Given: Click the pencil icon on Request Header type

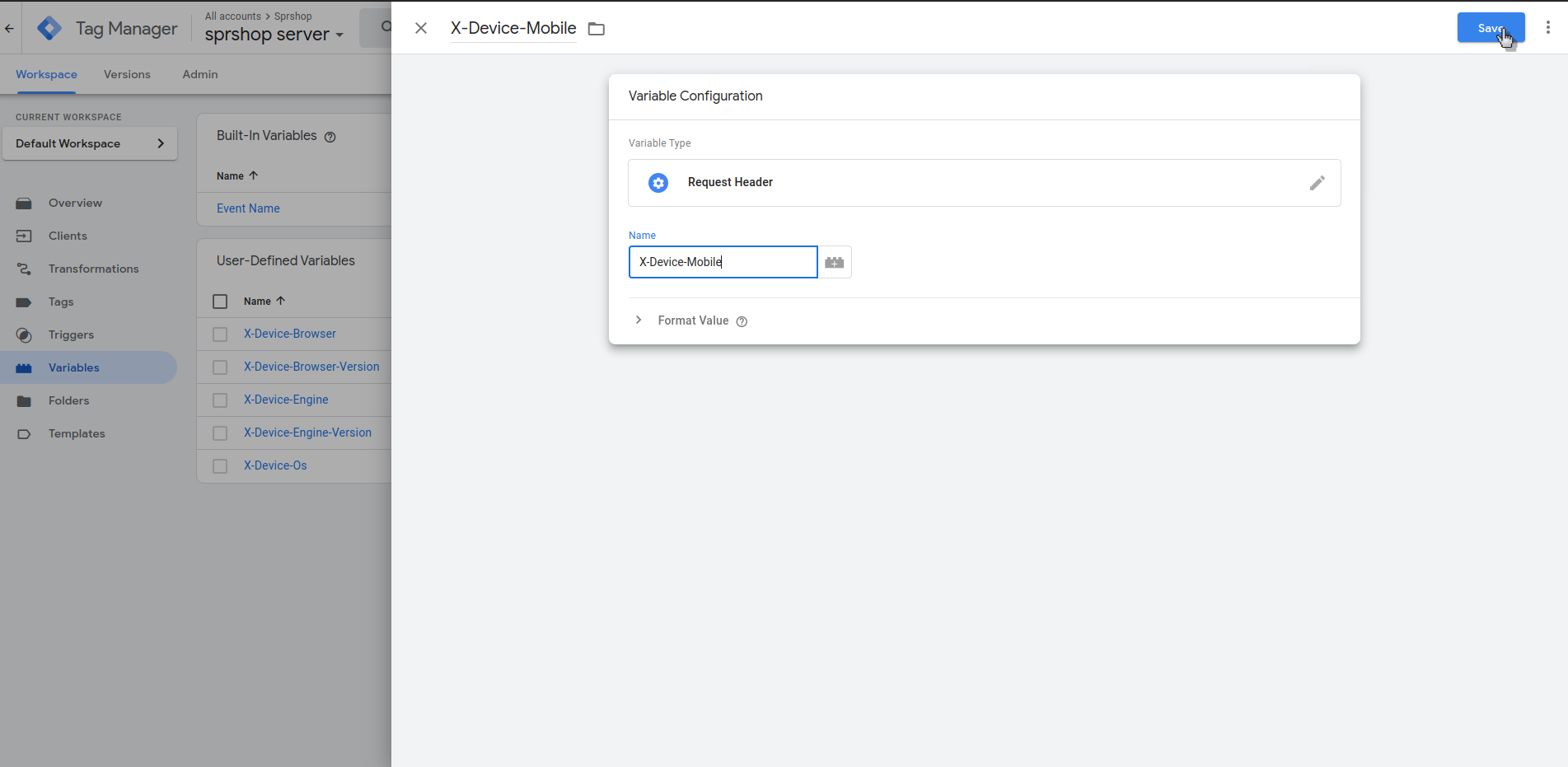Looking at the screenshot, I should [1318, 183].
